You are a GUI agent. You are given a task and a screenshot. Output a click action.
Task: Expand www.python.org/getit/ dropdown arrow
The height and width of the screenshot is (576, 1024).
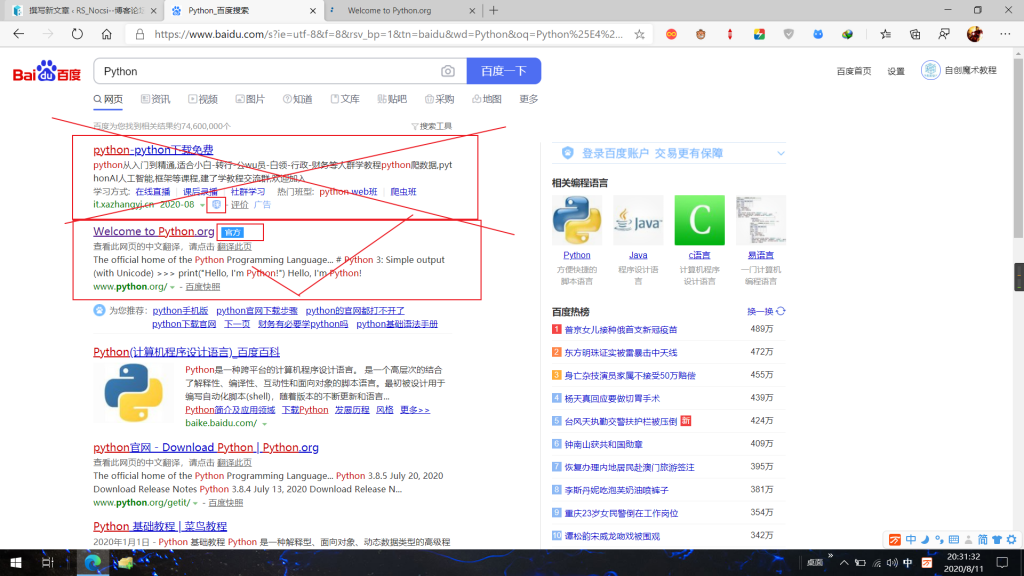click(195, 504)
